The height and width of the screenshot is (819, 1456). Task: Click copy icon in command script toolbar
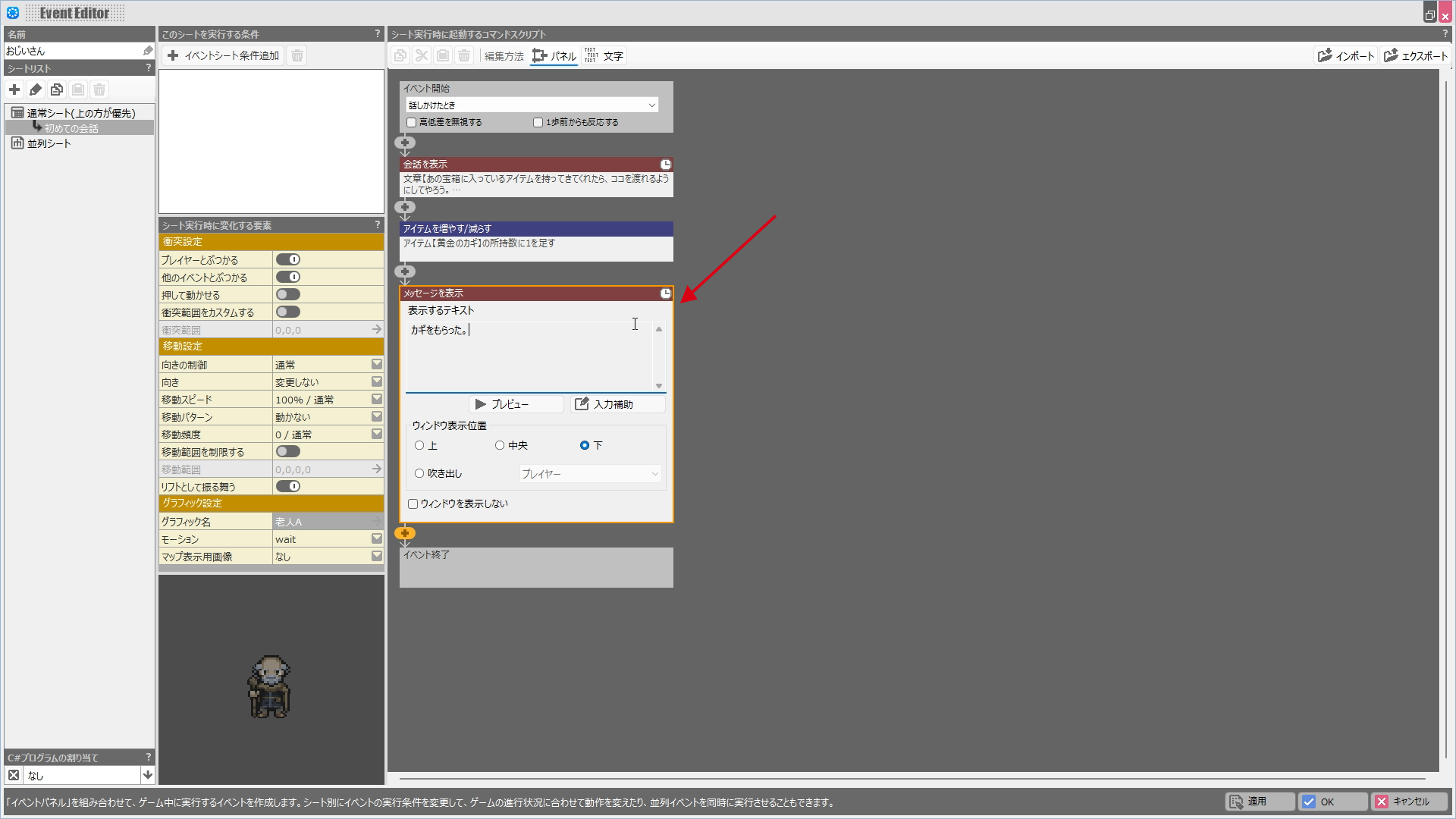click(400, 55)
